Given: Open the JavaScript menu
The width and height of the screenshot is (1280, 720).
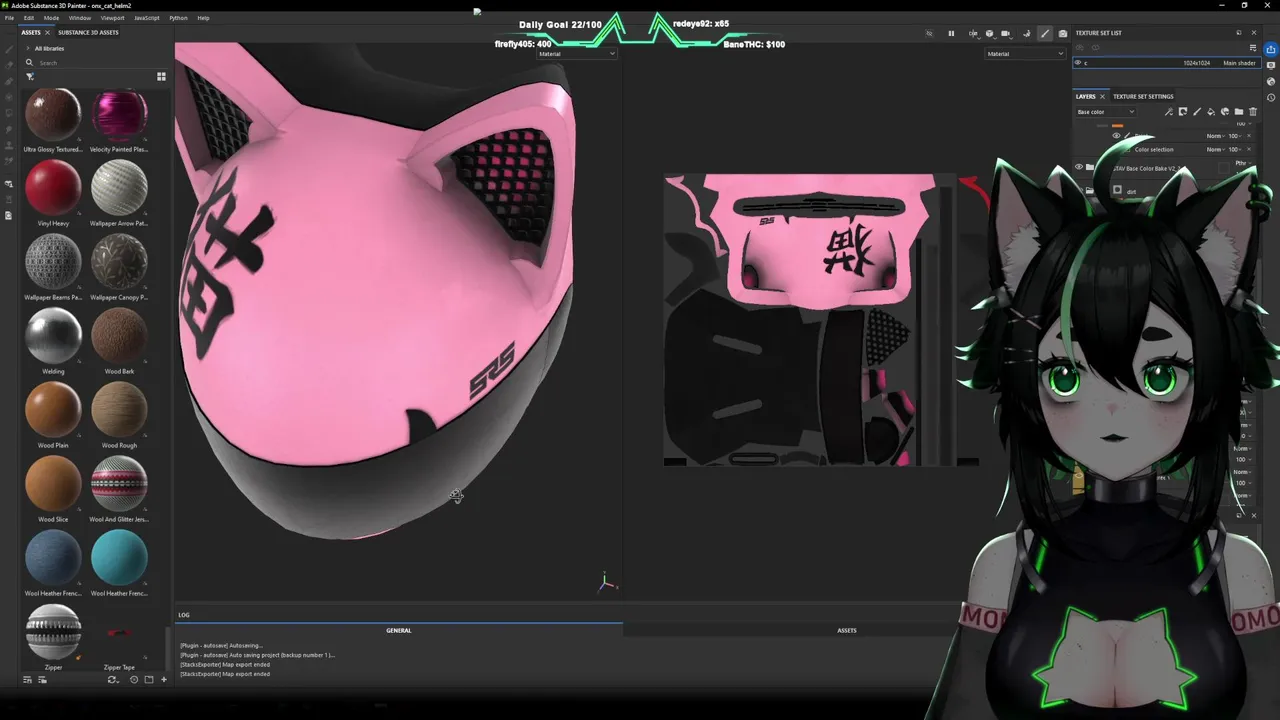Looking at the screenshot, I should (x=147, y=18).
